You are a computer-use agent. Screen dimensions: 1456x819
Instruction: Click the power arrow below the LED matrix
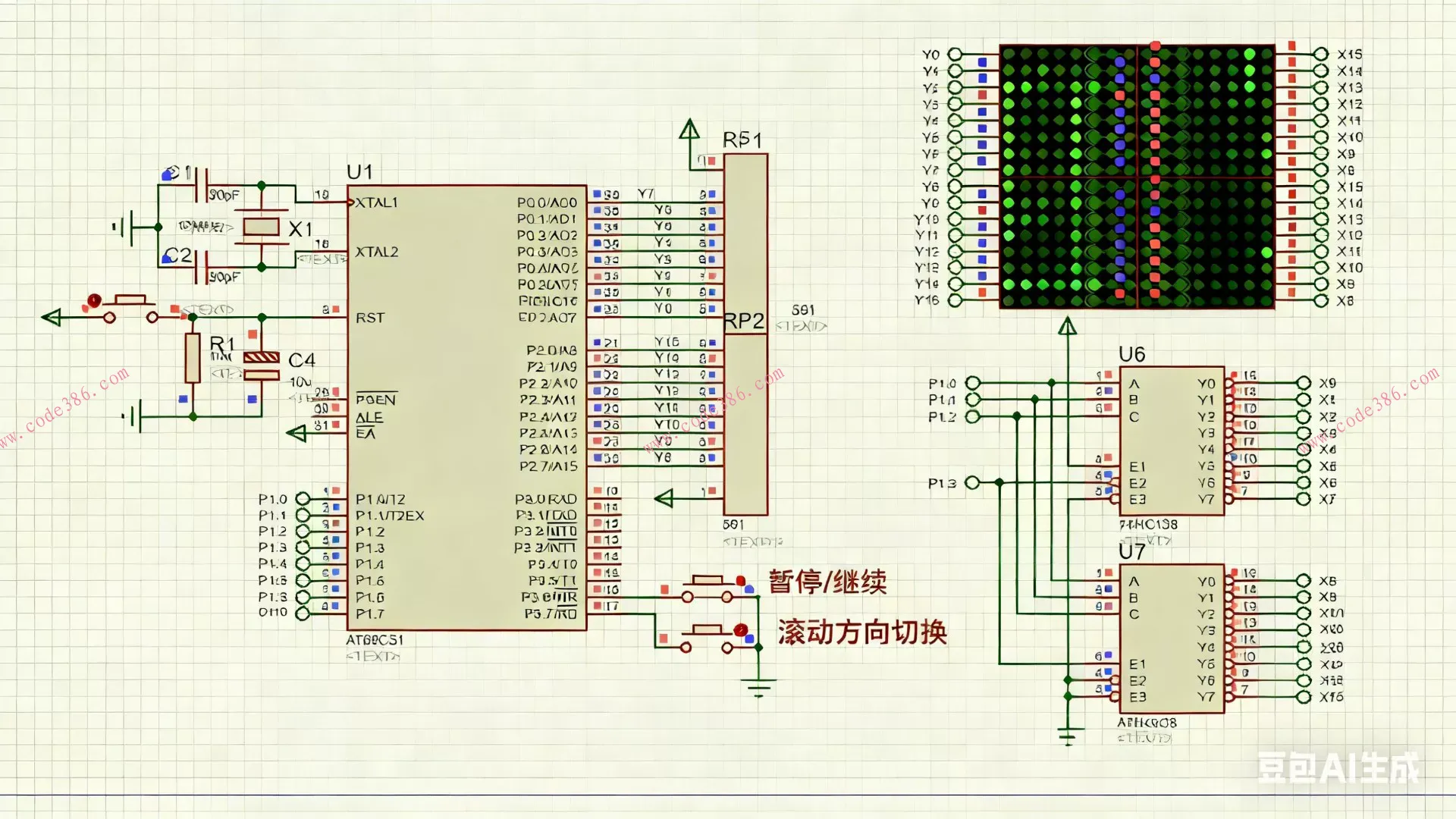tap(1067, 327)
